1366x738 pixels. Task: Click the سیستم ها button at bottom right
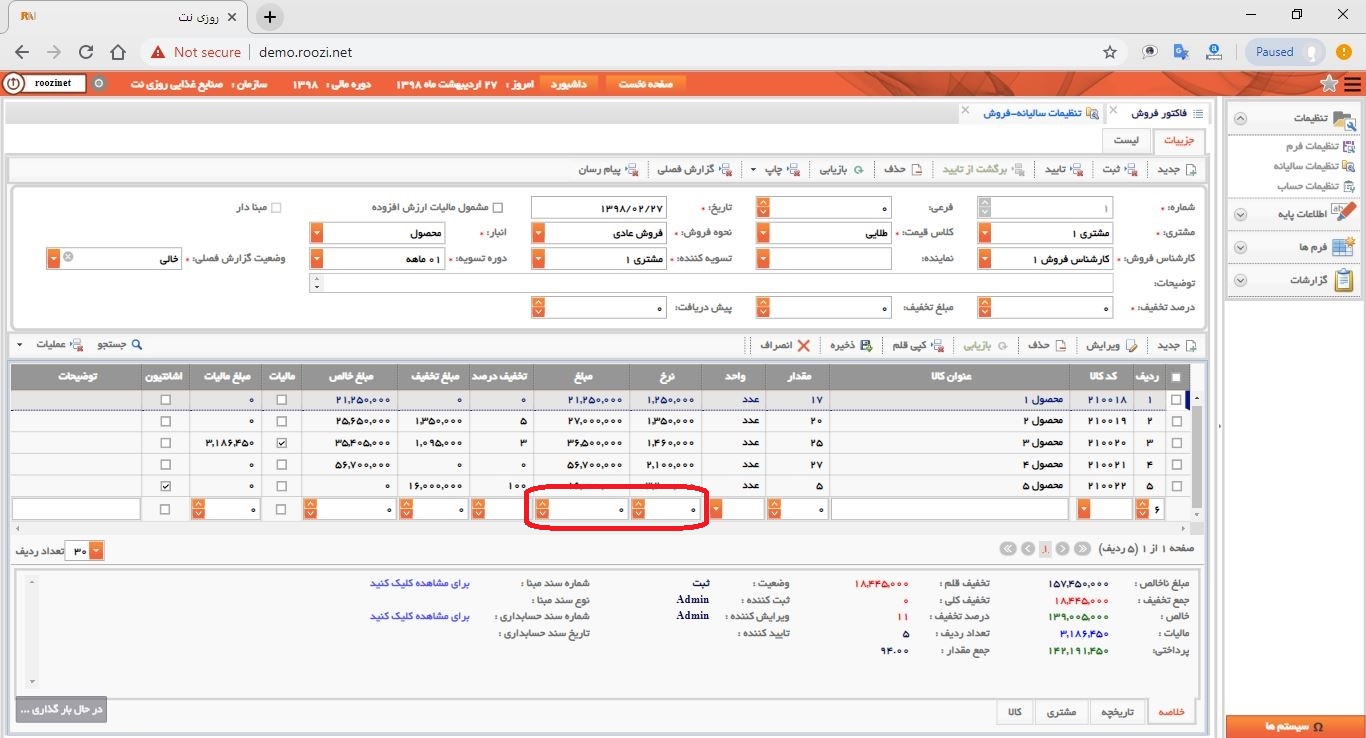(1296, 726)
